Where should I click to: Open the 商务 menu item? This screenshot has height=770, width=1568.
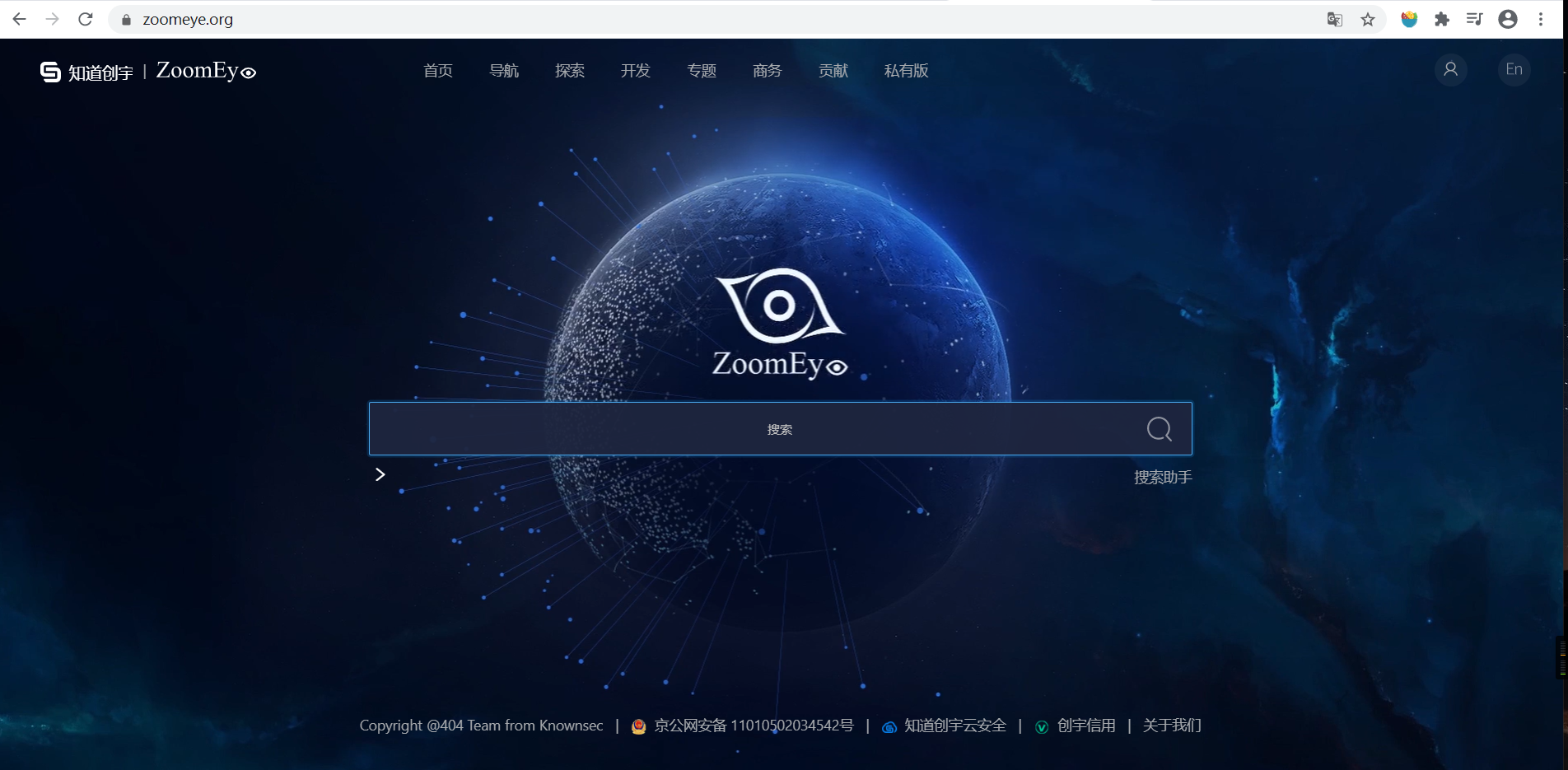[x=768, y=71]
